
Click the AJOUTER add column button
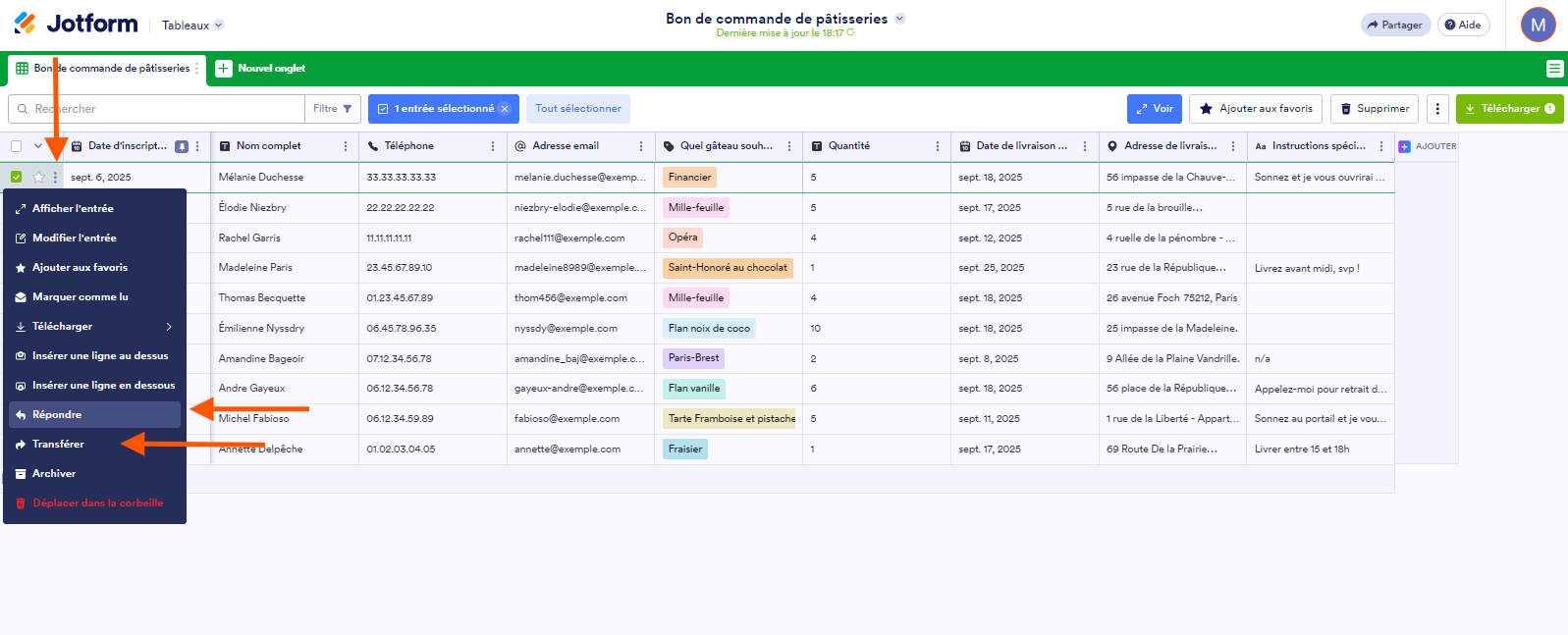point(1428,146)
